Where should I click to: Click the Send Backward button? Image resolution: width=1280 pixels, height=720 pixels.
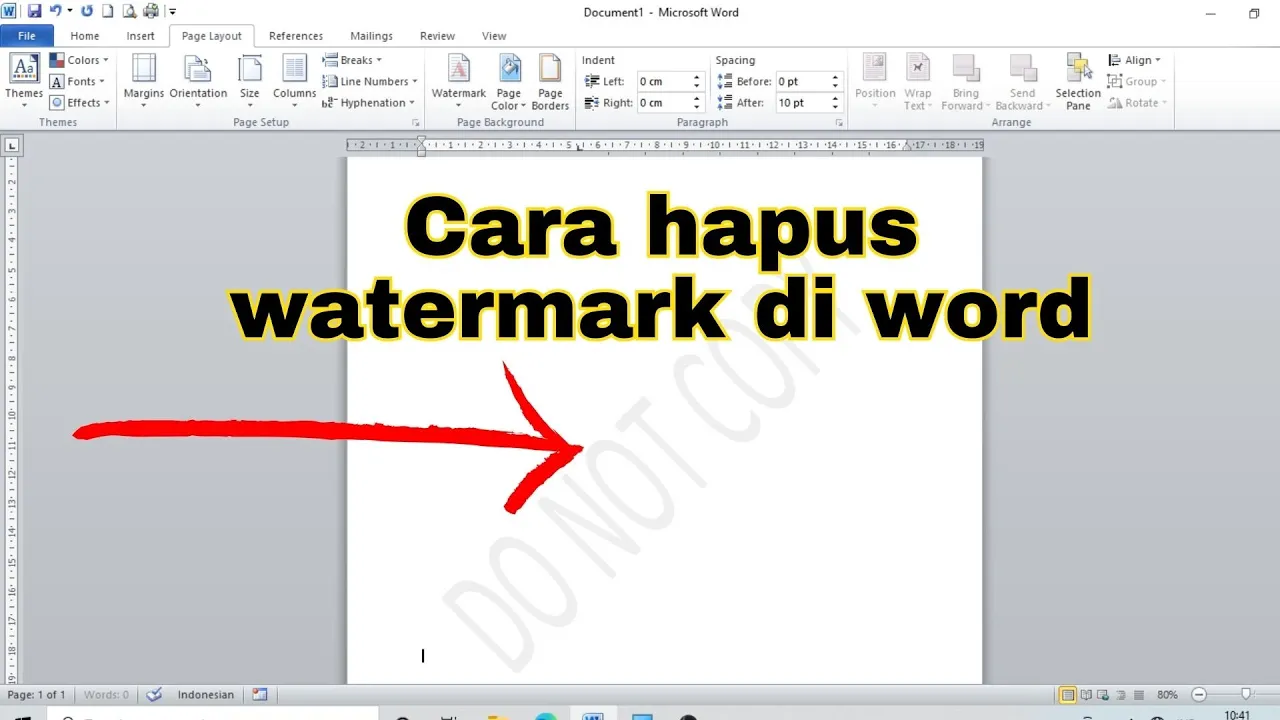click(1023, 82)
